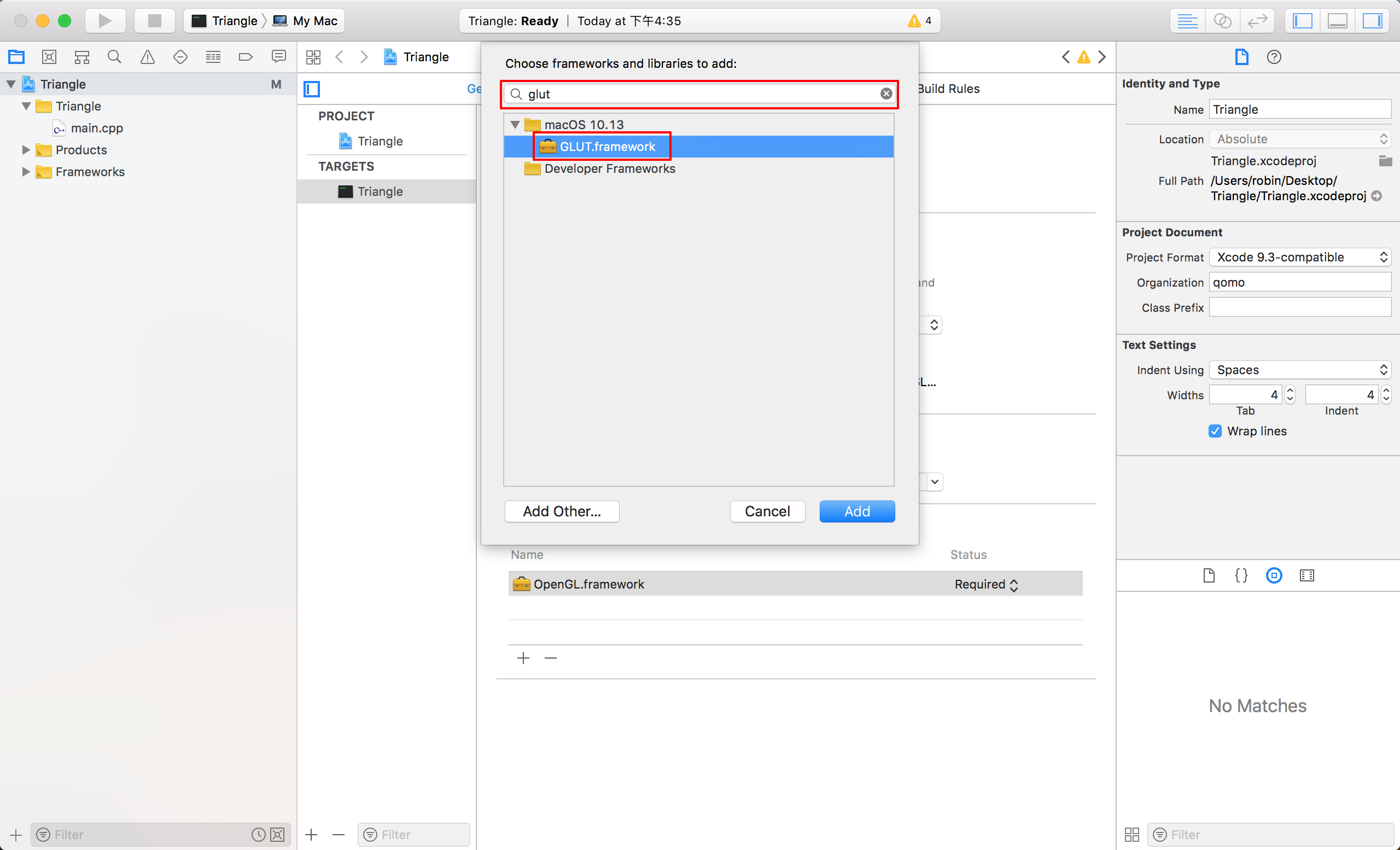The width and height of the screenshot is (1400, 850).
Task: Select GLUT.framework in the list
Action: (x=698, y=147)
